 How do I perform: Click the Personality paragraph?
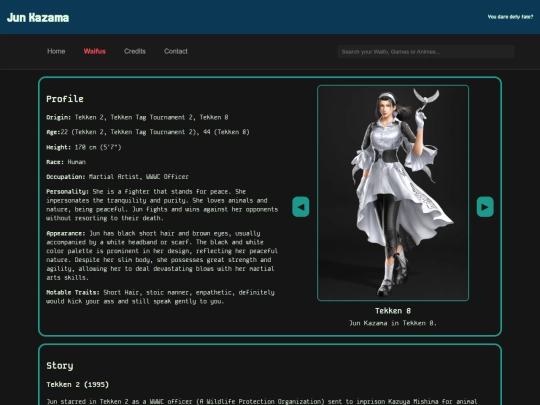[162, 205]
